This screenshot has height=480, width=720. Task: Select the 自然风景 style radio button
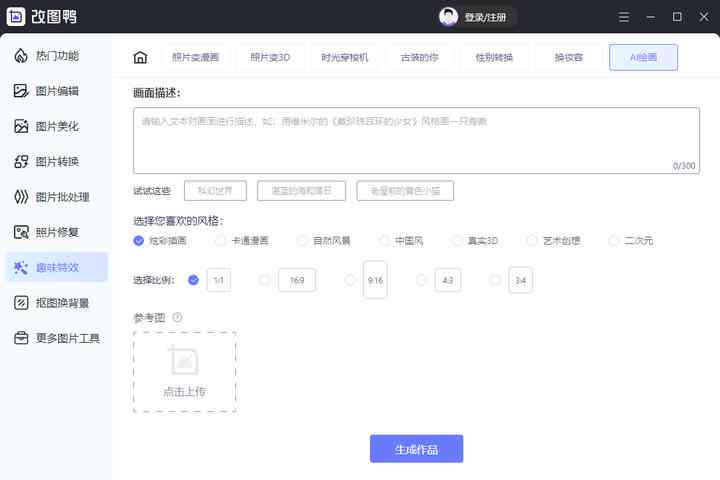pos(302,240)
